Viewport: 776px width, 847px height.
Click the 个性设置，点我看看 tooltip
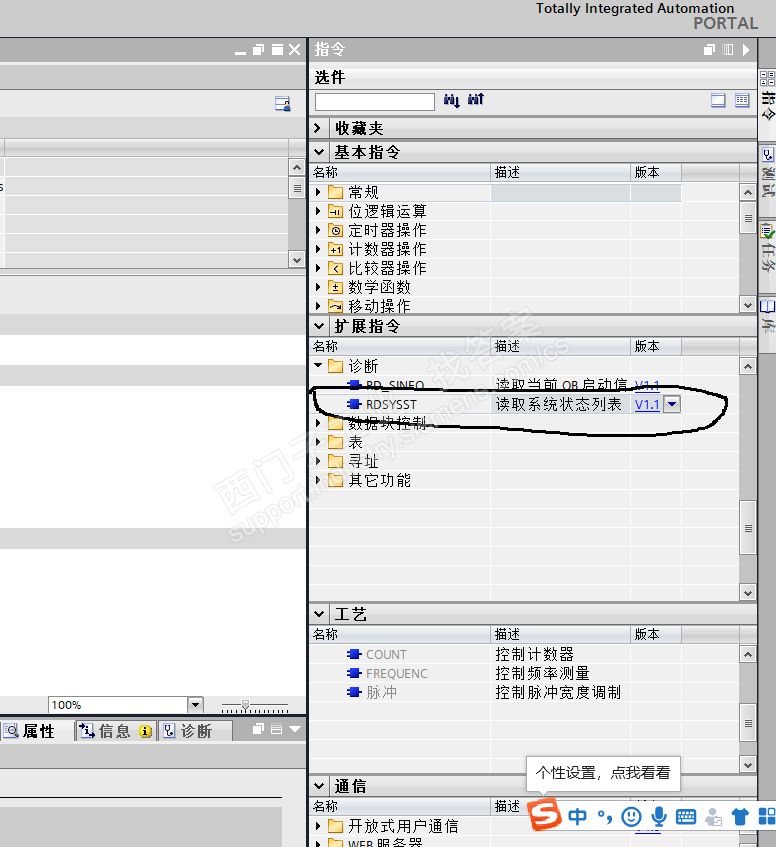pyautogui.click(x=603, y=773)
